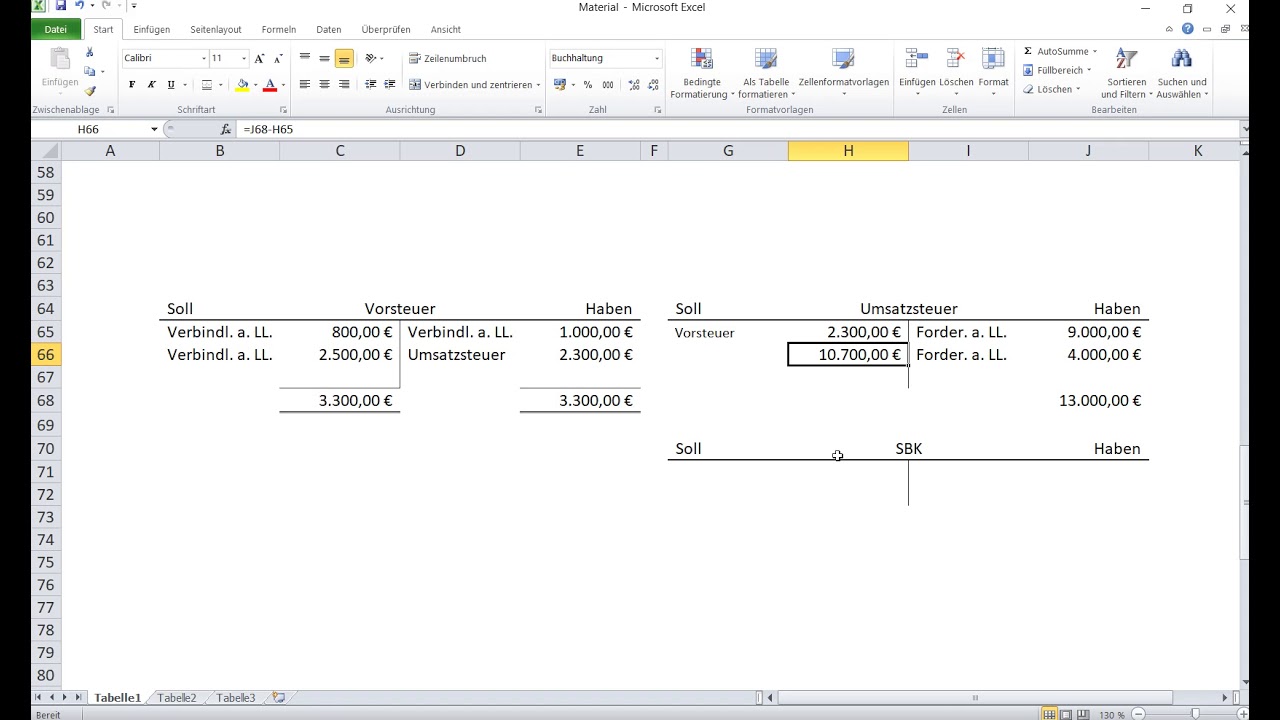The height and width of the screenshot is (720, 1280).
Task: Open the Tabelle2 sheet tab
Action: pyautogui.click(x=177, y=698)
